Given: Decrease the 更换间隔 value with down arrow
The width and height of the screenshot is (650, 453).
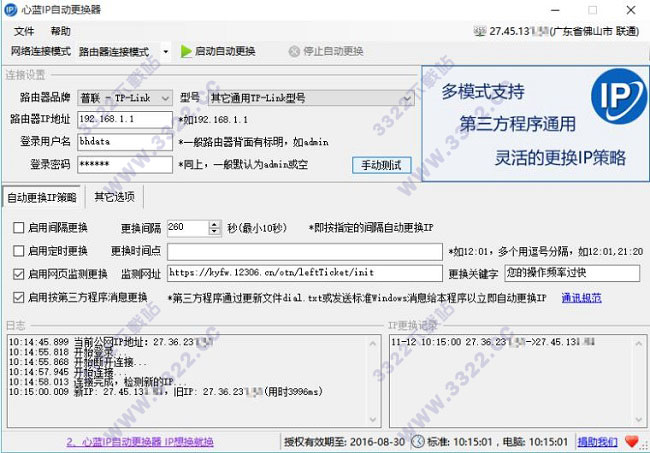Looking at the screenshot, I should point(214,232).
